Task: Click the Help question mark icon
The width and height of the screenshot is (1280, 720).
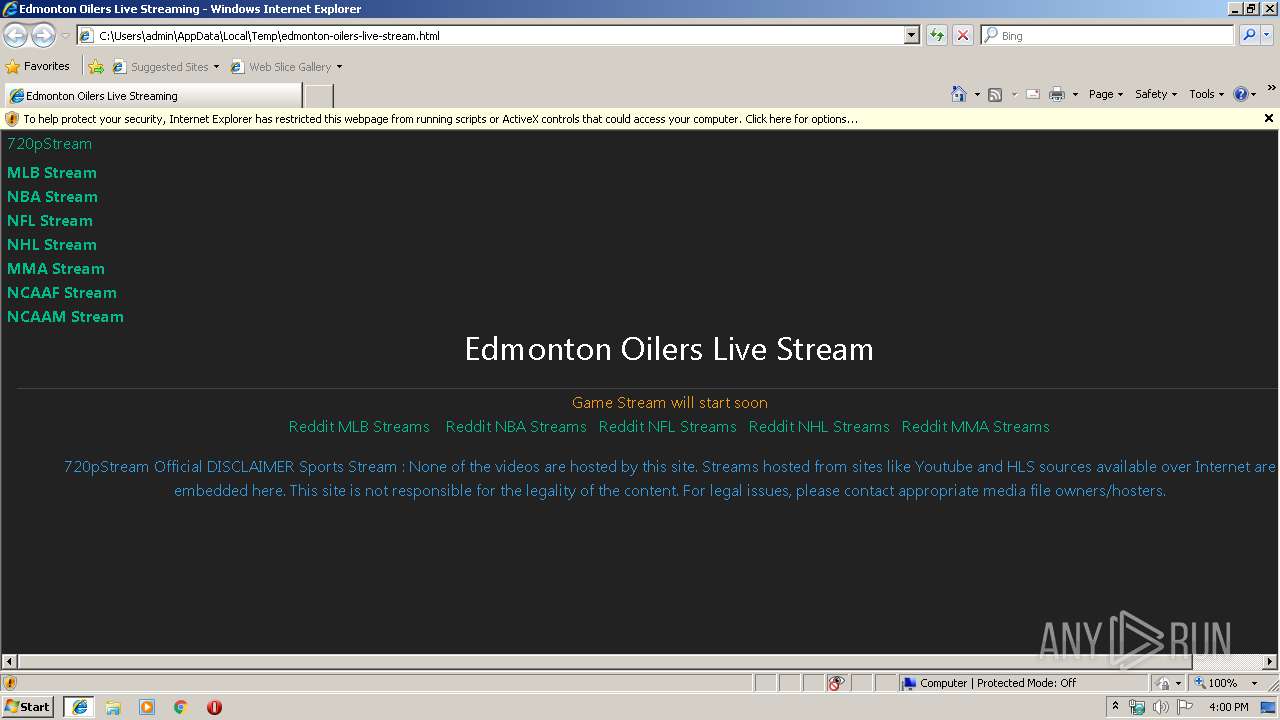Action: pyautogui.click(x=1241, y=94)
